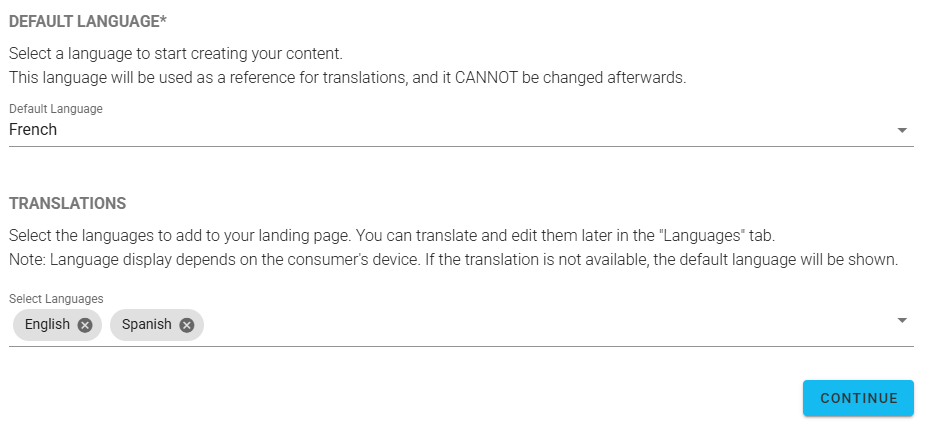Open the Default Language dropdown arrow
Screen dimensions: 926x427
coord(901,130)
